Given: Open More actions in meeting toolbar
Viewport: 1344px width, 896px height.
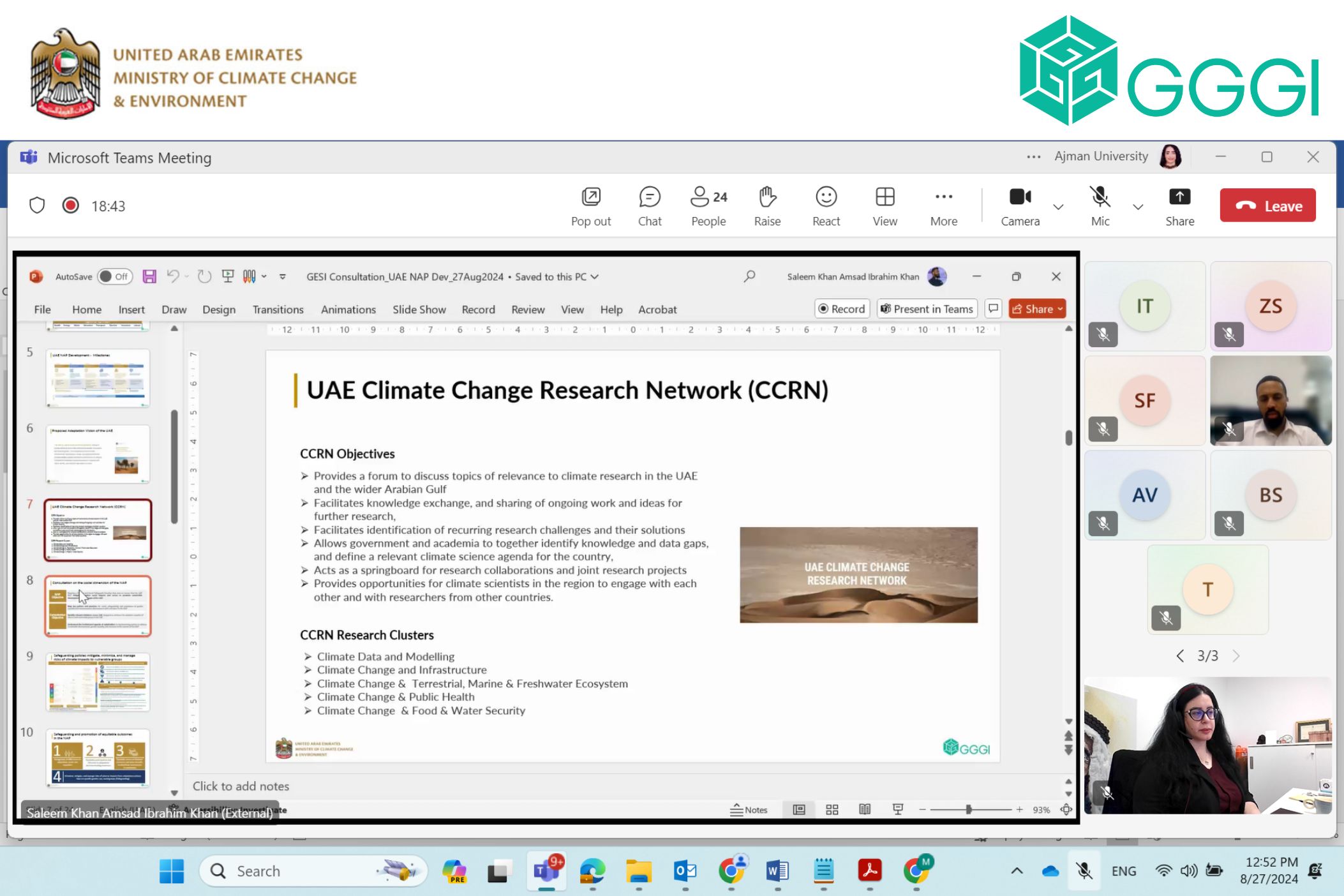Looking at the screenshot, I should (x=943, y=205).
